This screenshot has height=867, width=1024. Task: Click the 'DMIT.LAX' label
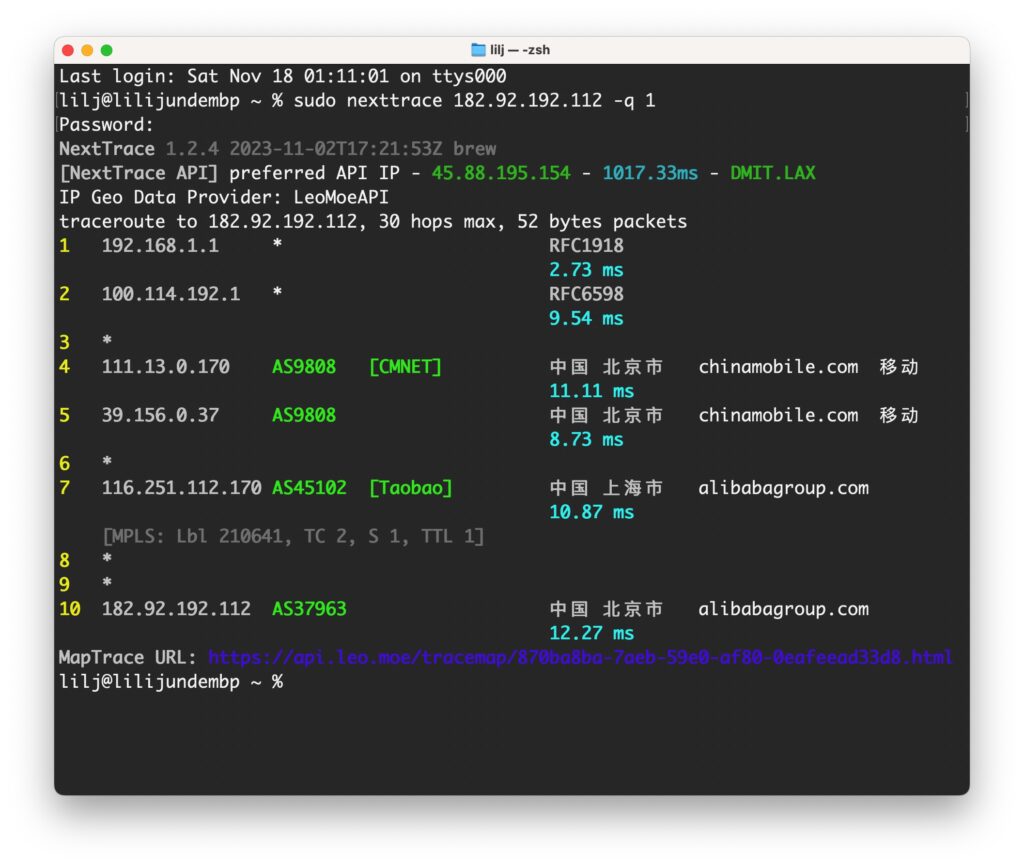[x=773, y=172]
